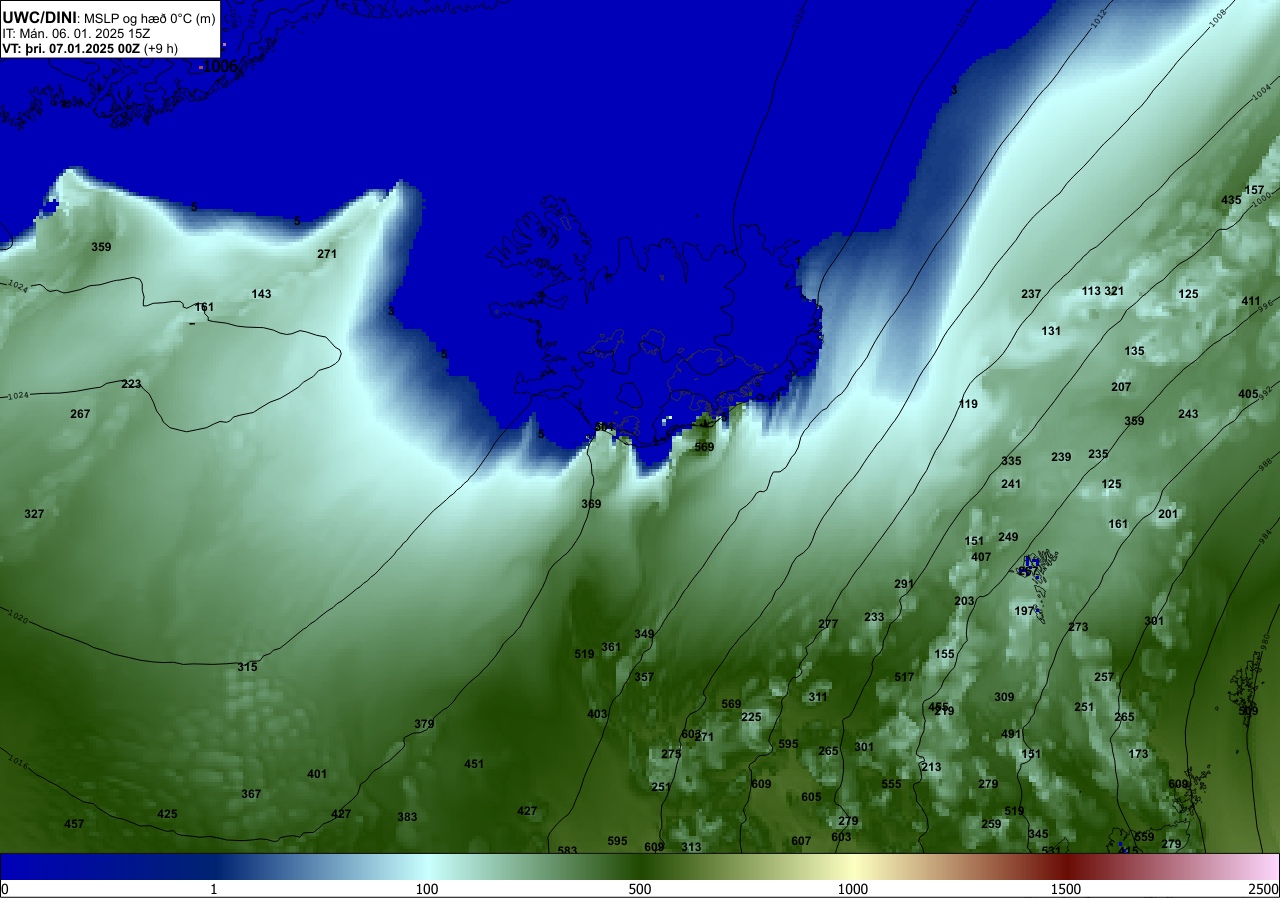1280x898 pixels.
Task: Click the map value 119
Action: pyautogui.click(x=968, y=404)
